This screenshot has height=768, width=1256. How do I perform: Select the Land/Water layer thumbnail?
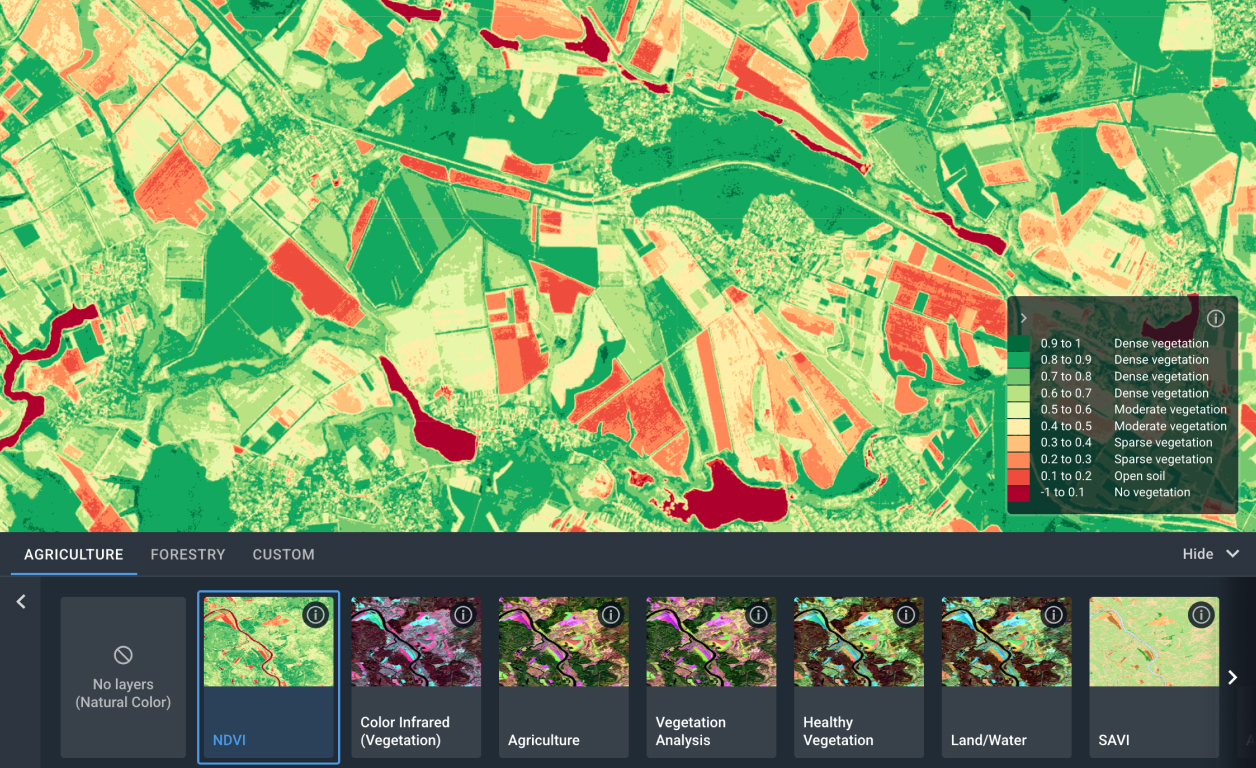pos(1007,642)
